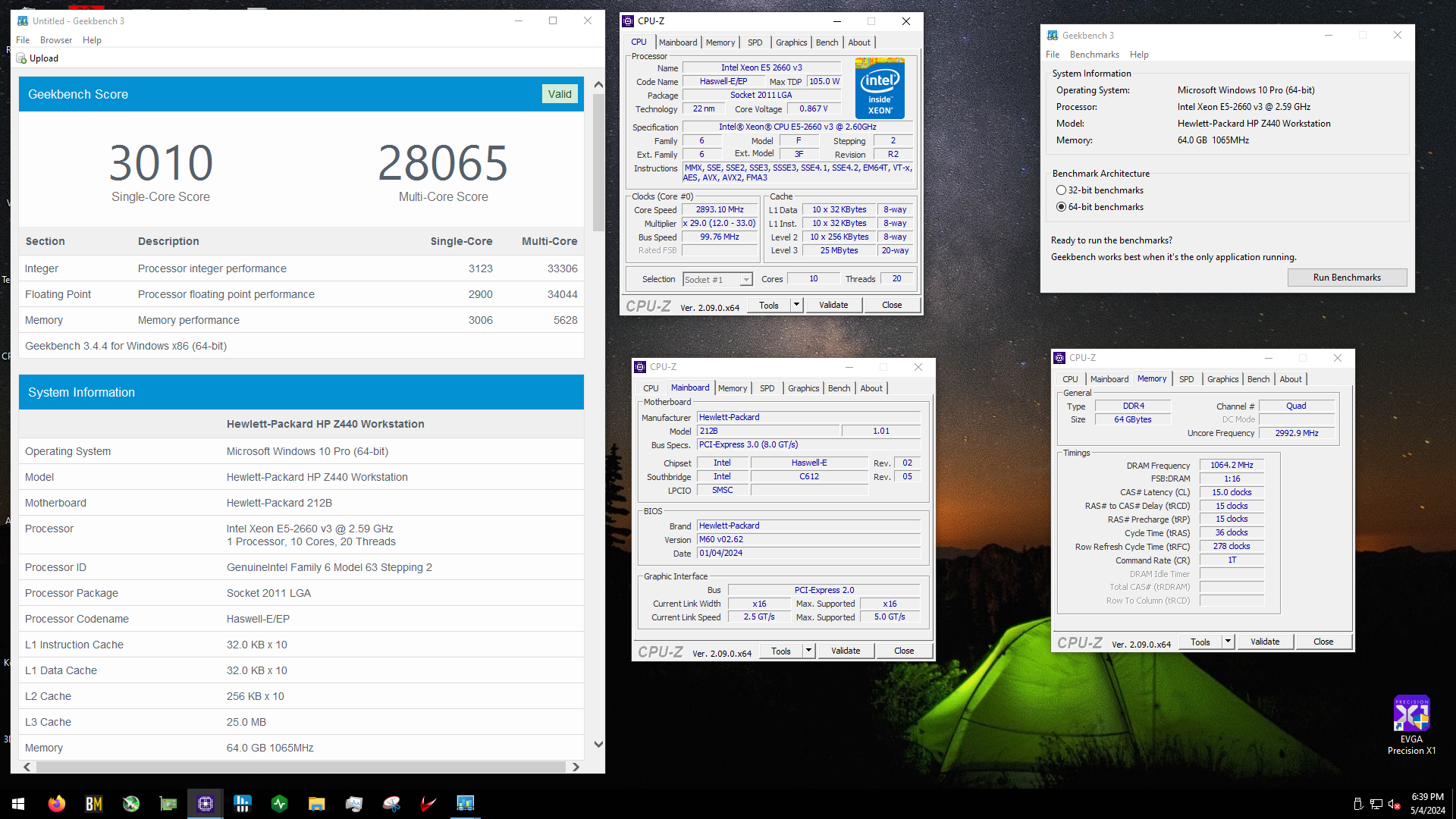Click the safely remove USB tray icon

pos(1358,804)
